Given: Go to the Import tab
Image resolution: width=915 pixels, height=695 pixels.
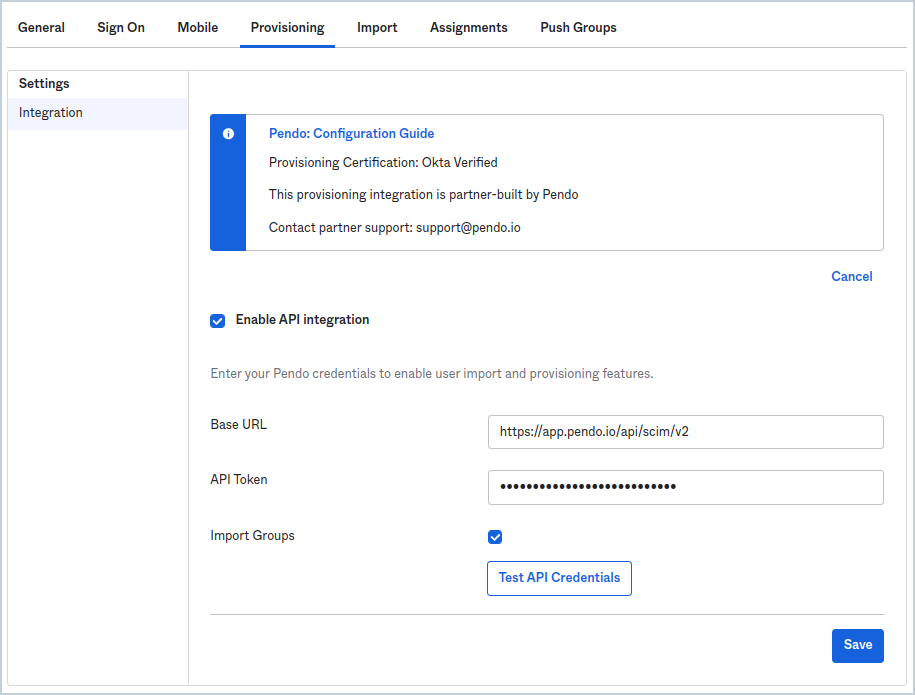Looking at the screenshot, I should [x=377, y=27].
